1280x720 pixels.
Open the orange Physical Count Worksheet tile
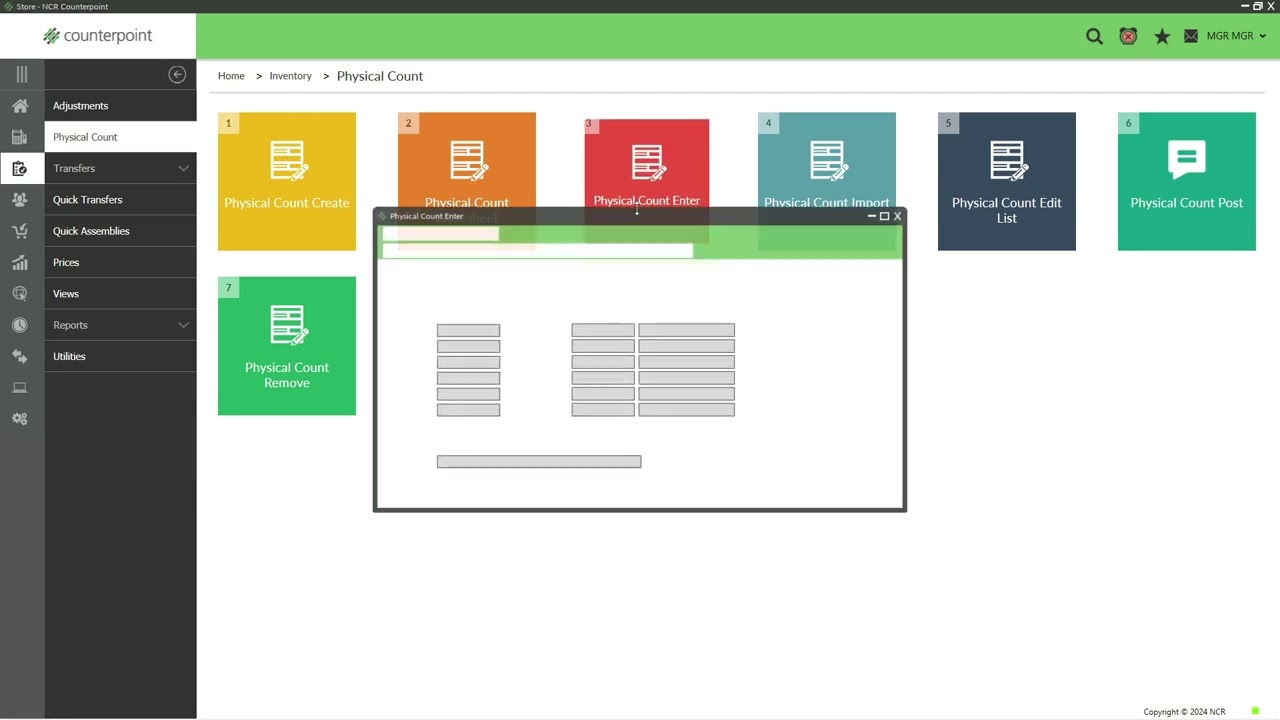click(x=467, y=162)
